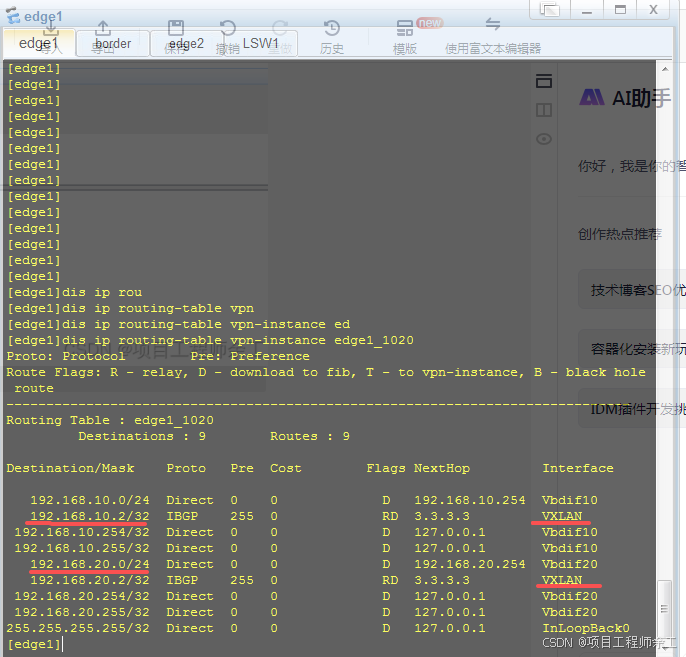
Task: Click the edge1 app icon in title bar
Action: 13,15
